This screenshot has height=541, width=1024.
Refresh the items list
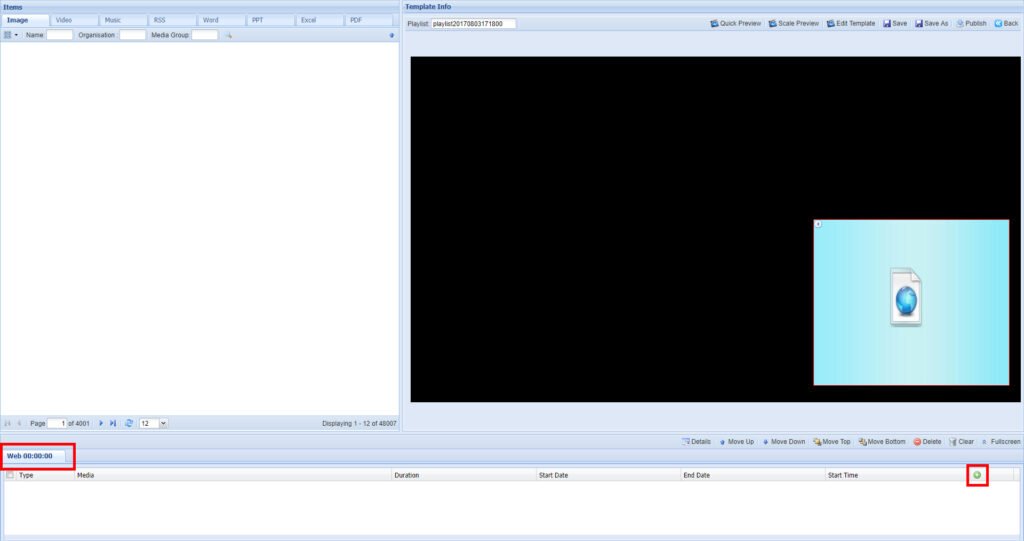tap(129, 424)
